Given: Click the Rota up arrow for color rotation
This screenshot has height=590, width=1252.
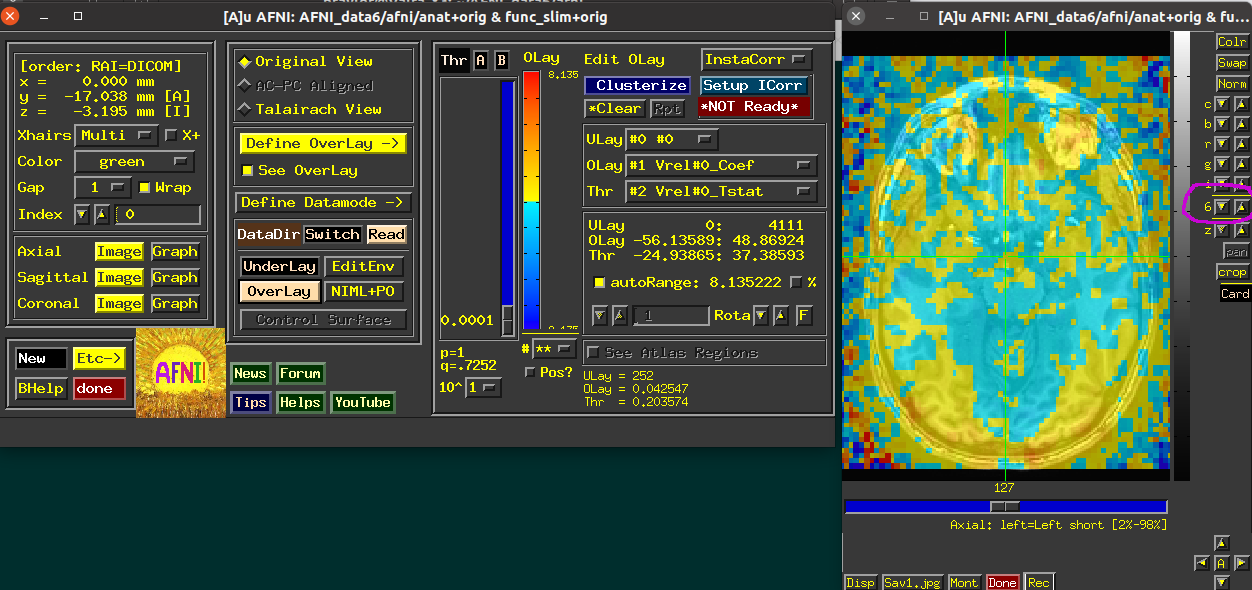Looking at the screenshot, I should point(781,316).
